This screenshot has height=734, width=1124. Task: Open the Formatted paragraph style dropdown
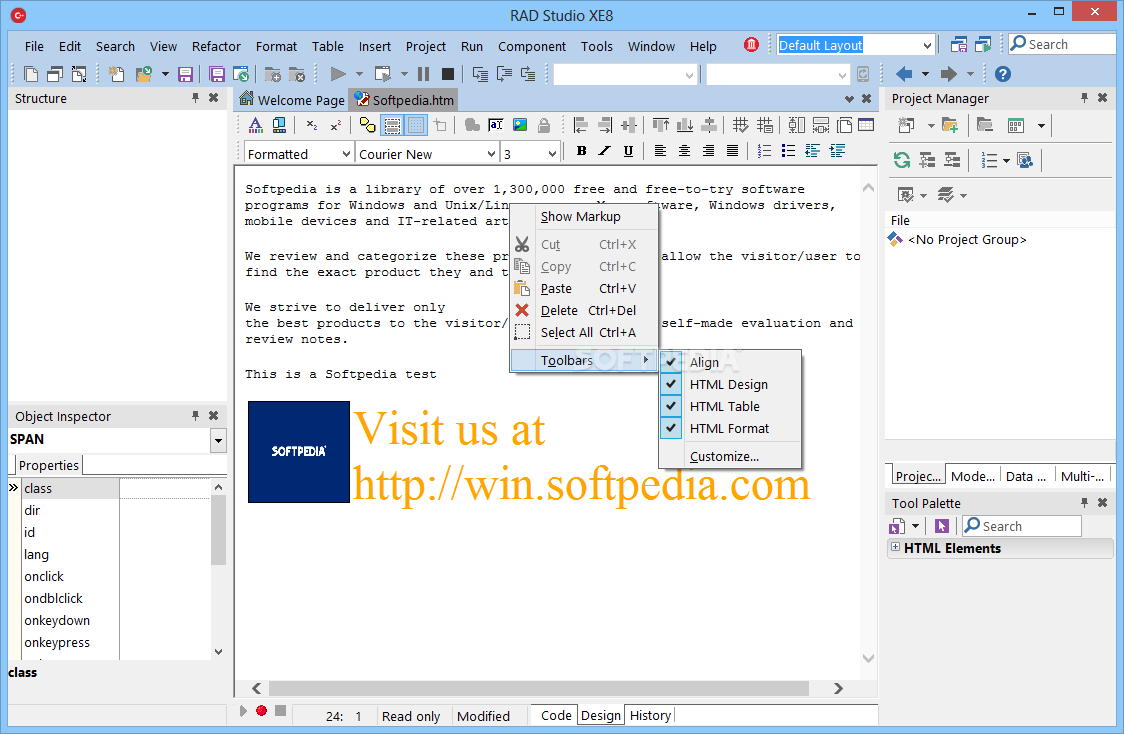(x=346, y=154)
